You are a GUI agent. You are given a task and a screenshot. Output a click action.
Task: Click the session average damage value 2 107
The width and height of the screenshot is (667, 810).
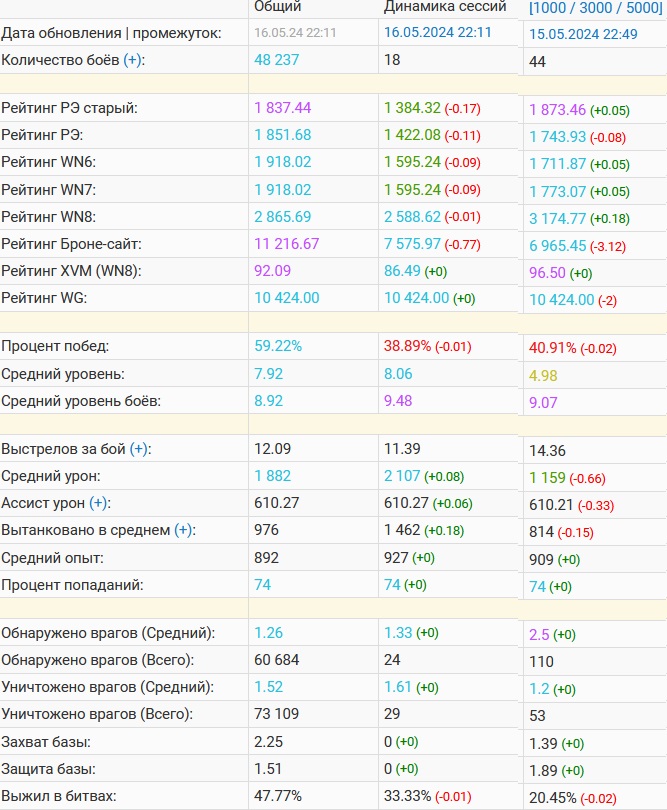[402, 476]
